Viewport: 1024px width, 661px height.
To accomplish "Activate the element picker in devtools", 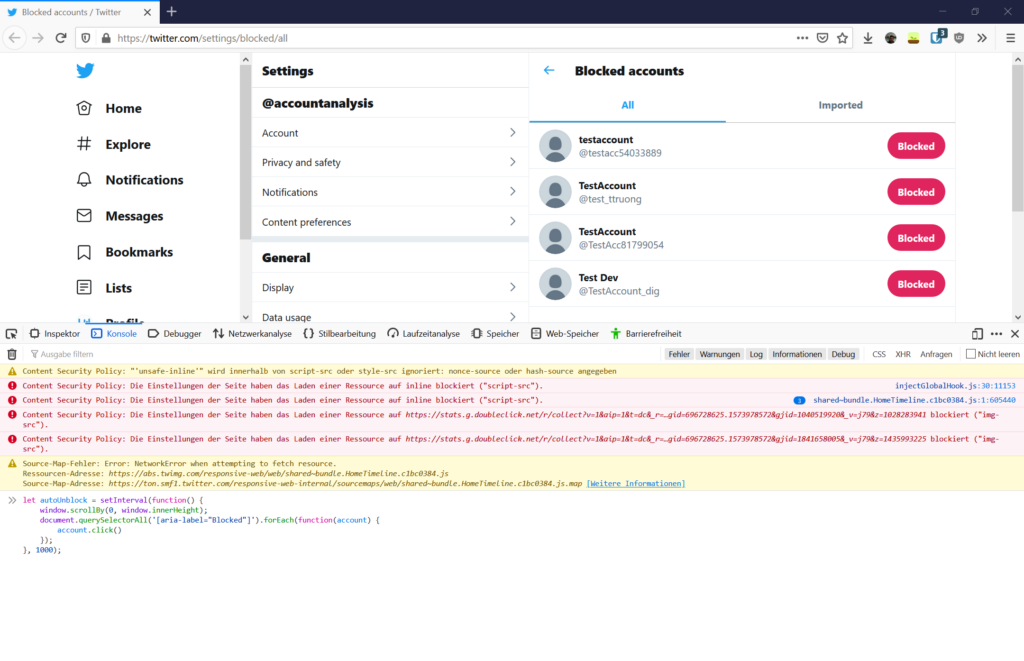I will (12, 334).
